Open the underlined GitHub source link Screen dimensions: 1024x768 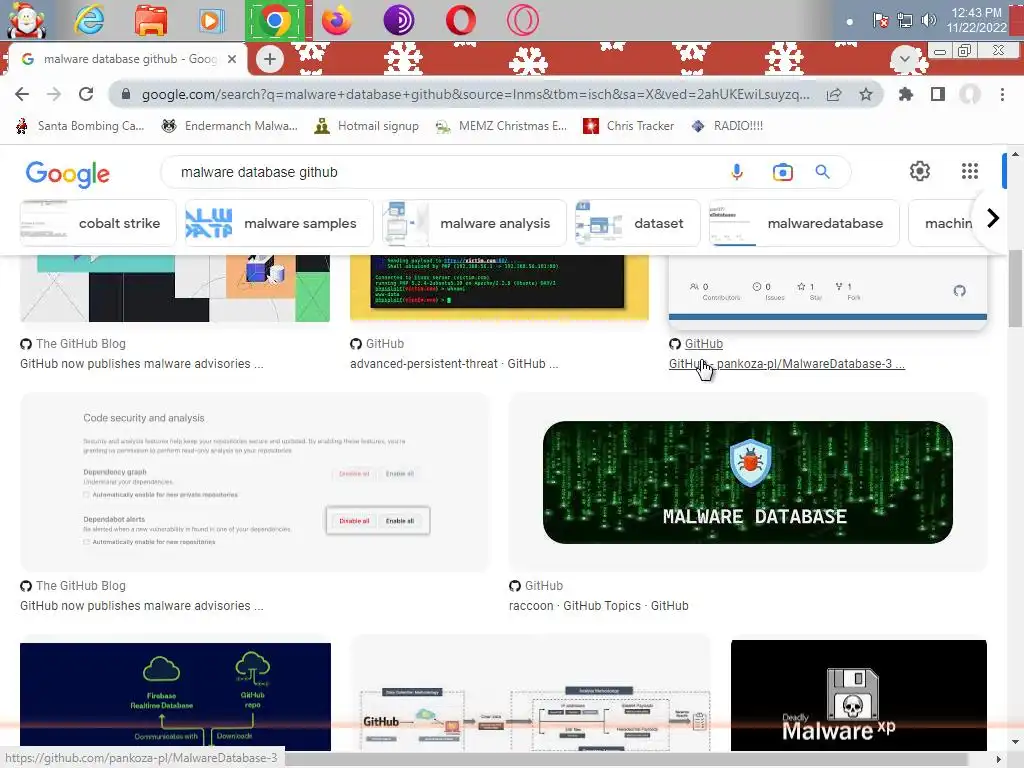tap(703, 344)
